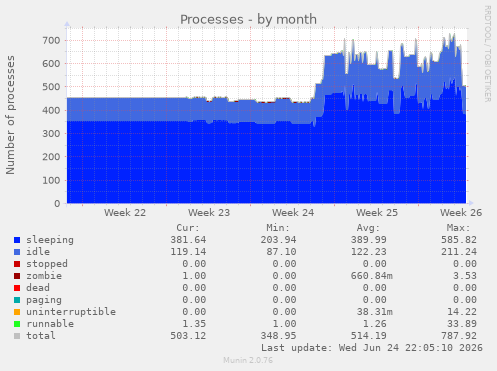This screenshot has width=497, height=371.
Task: Click the stopped legend color swatch
Action: pos(17,264)
